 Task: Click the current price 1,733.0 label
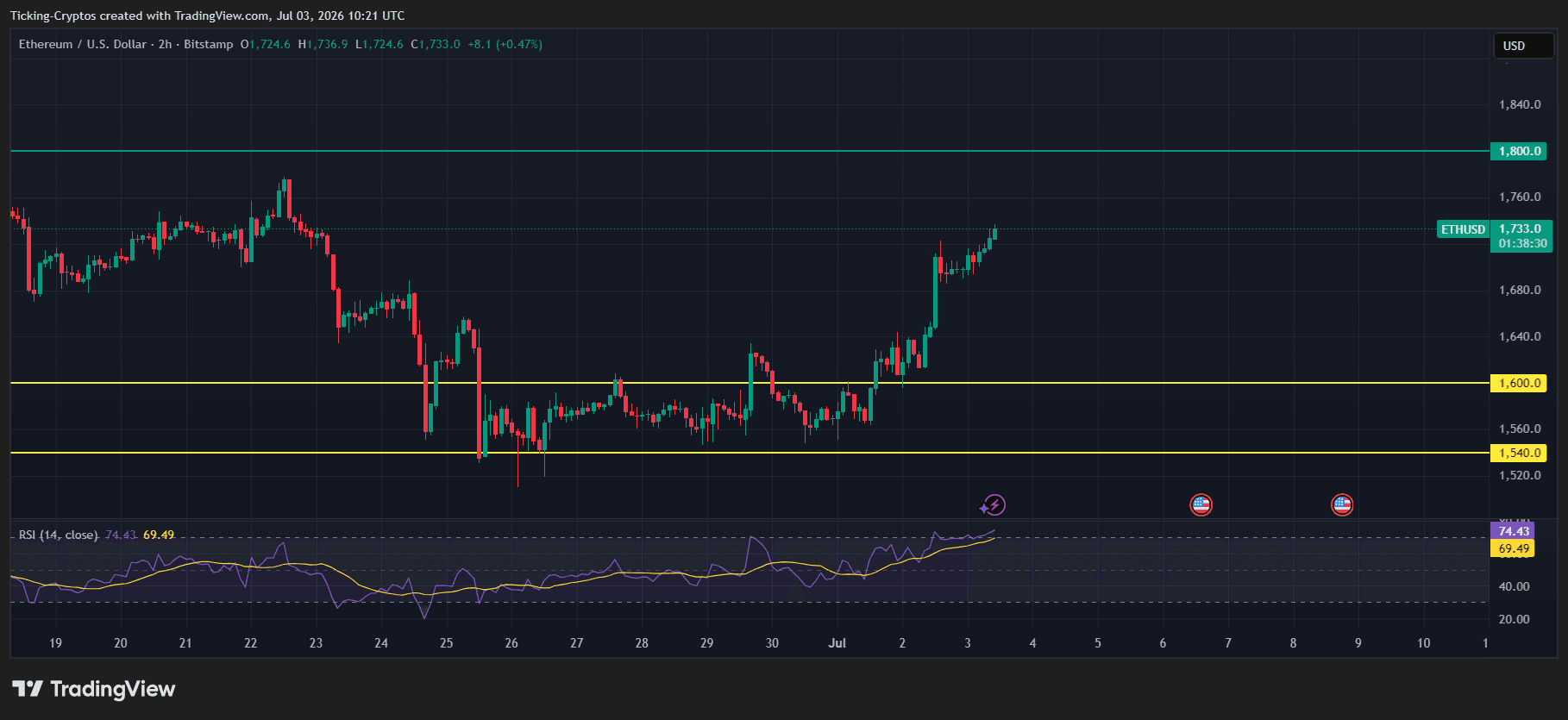point(1520,229)
